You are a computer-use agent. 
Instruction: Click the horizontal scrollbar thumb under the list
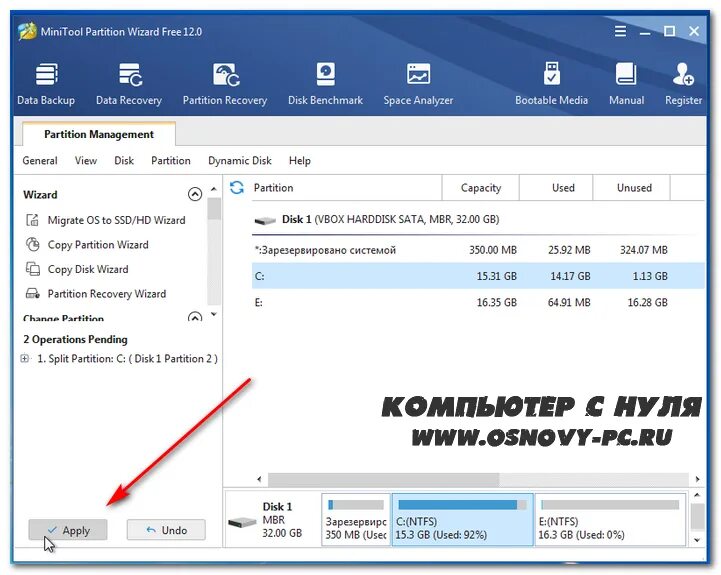point(384,479)
